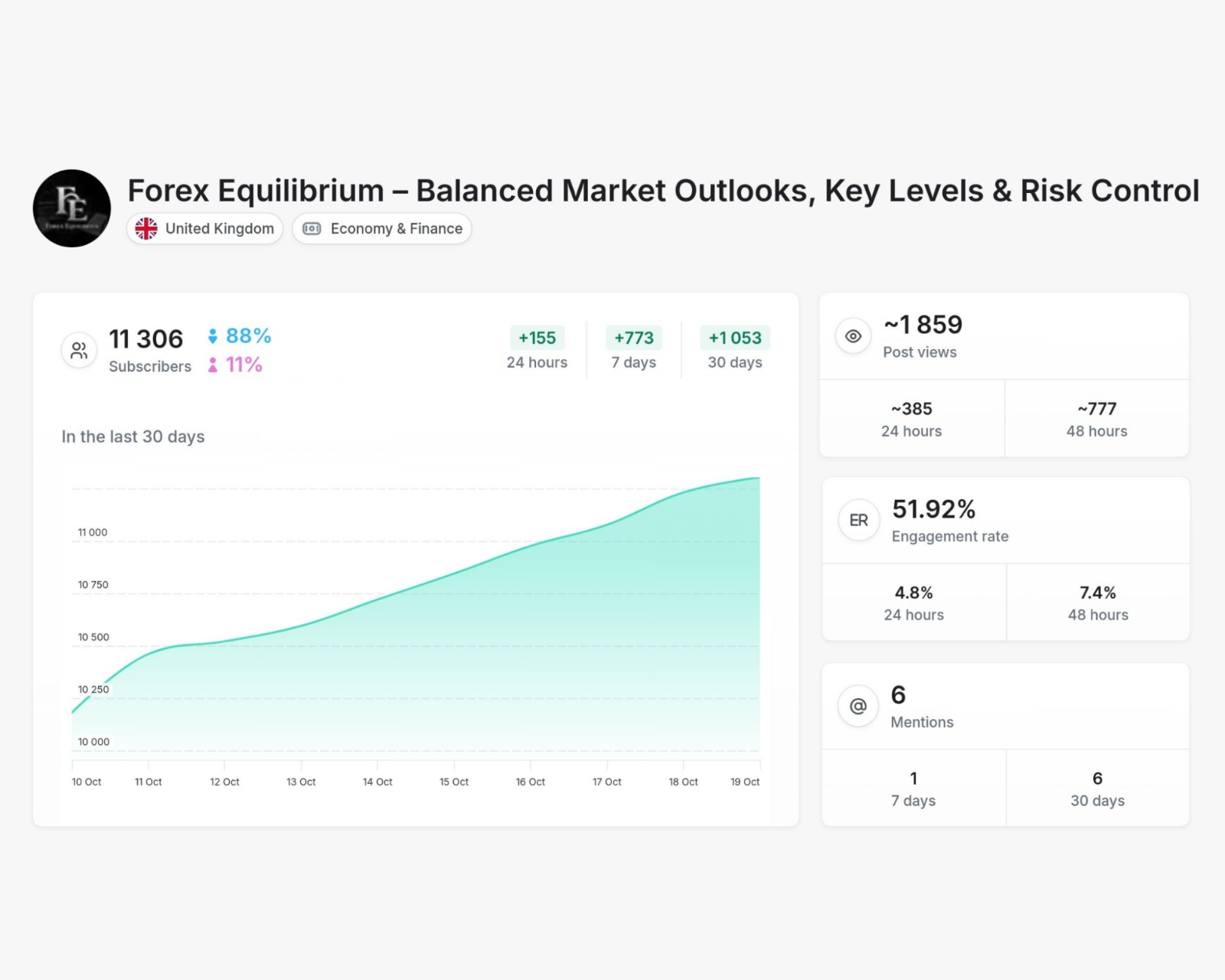Click the blue male audience icon
Screen dimensions: 1225x980
(x=213, y=336)
